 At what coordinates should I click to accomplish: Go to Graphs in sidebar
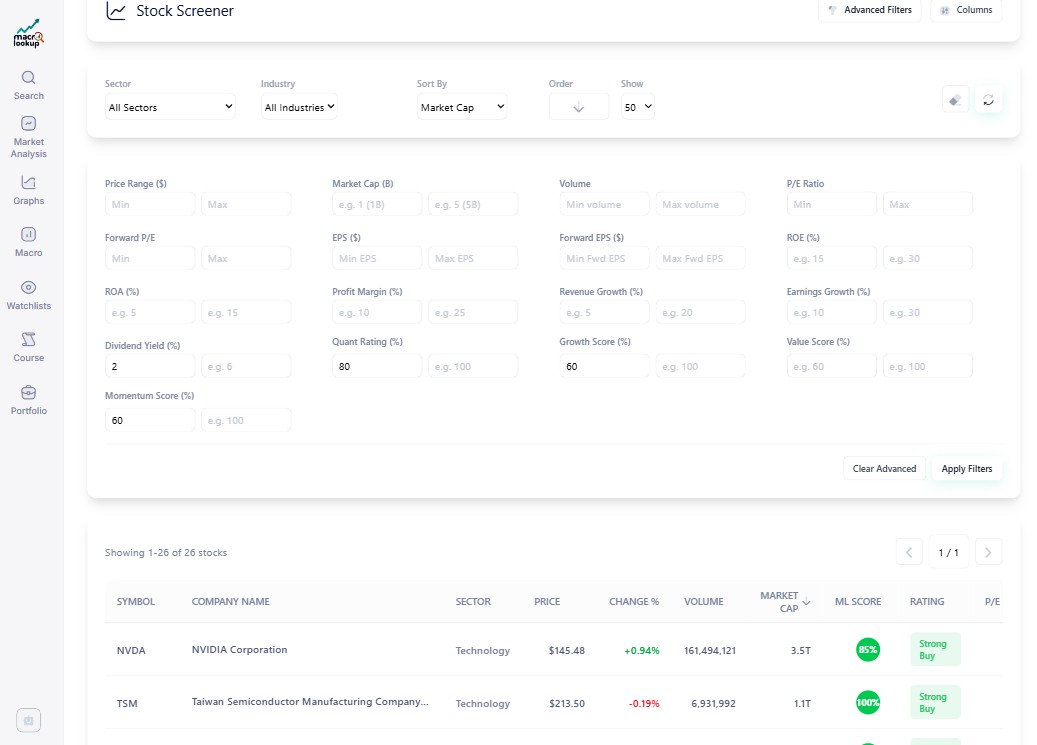click(28, 191)
